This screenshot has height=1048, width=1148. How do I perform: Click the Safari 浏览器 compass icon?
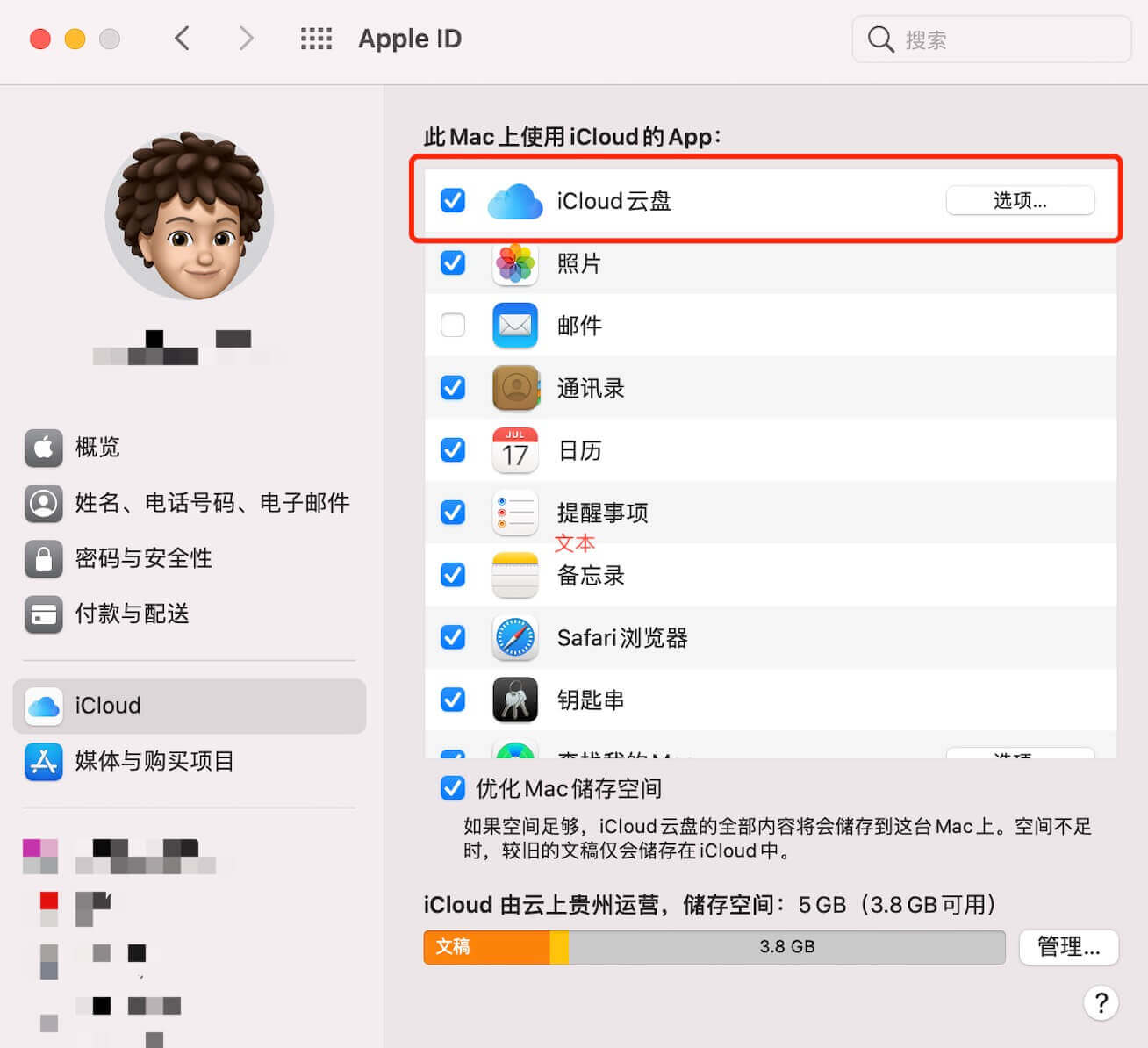pos(515,637)
